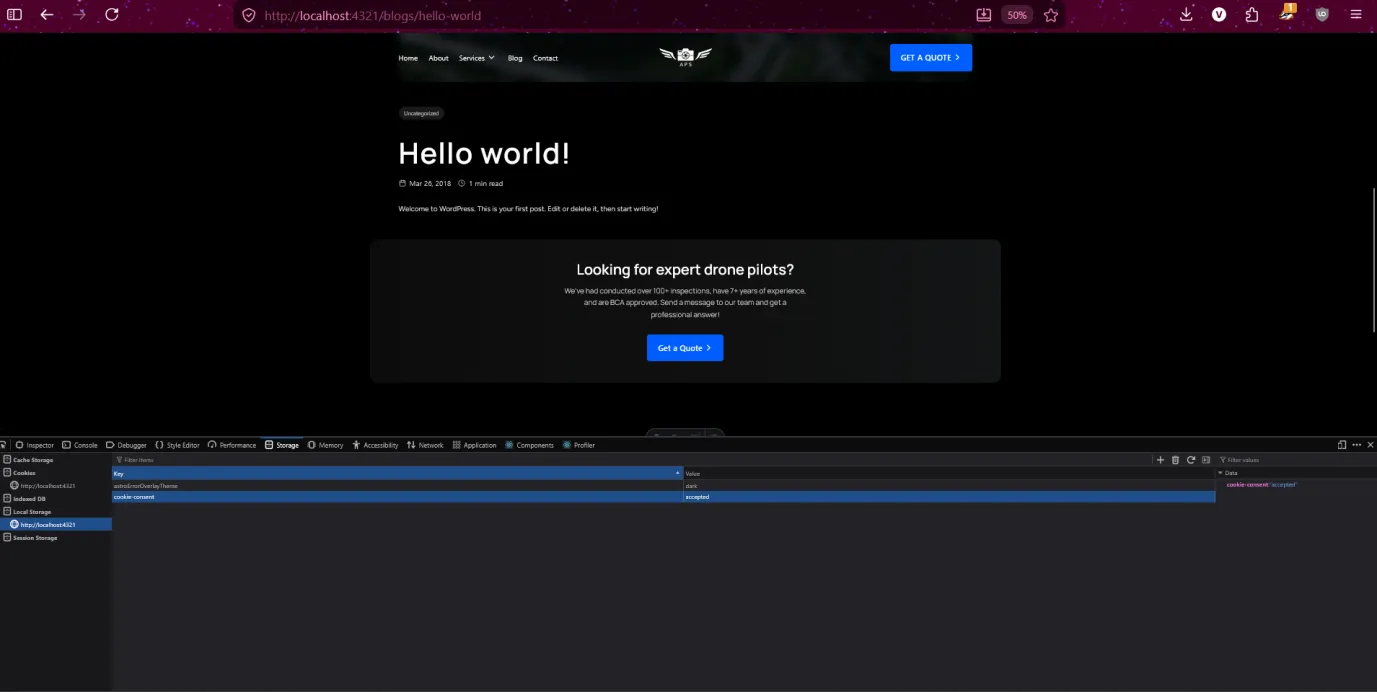The width and height of the screenshot is (1377, 692).
Task: Click the shield tracking protection icon
Action: (x=249, y=16)
